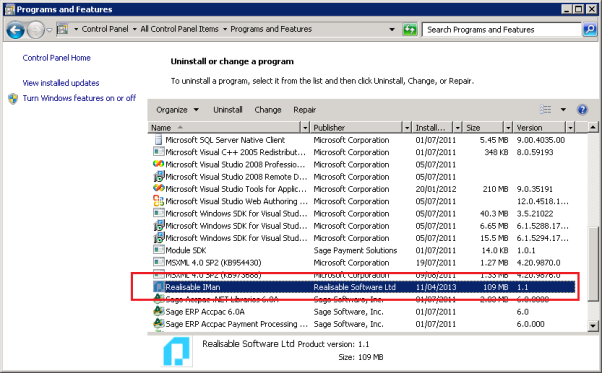Image resolution: width=602 pixels, height=373 pixels.
Task: Click the scroll down arrow of the list
Action: (593, 326)
